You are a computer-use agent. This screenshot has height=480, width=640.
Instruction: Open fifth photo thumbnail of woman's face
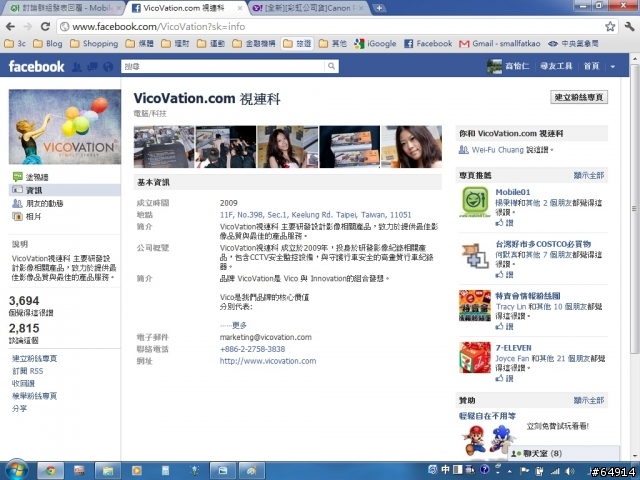(x=411, y=147)
